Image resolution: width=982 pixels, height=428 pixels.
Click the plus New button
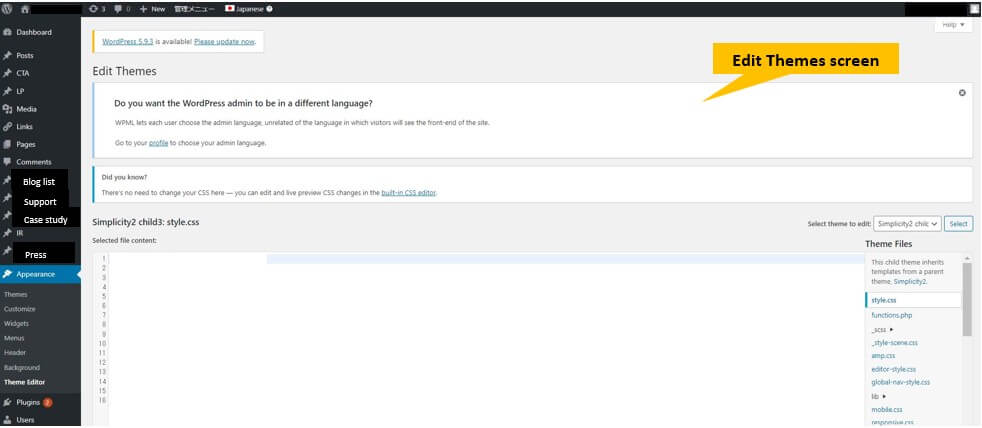(152, 9)
